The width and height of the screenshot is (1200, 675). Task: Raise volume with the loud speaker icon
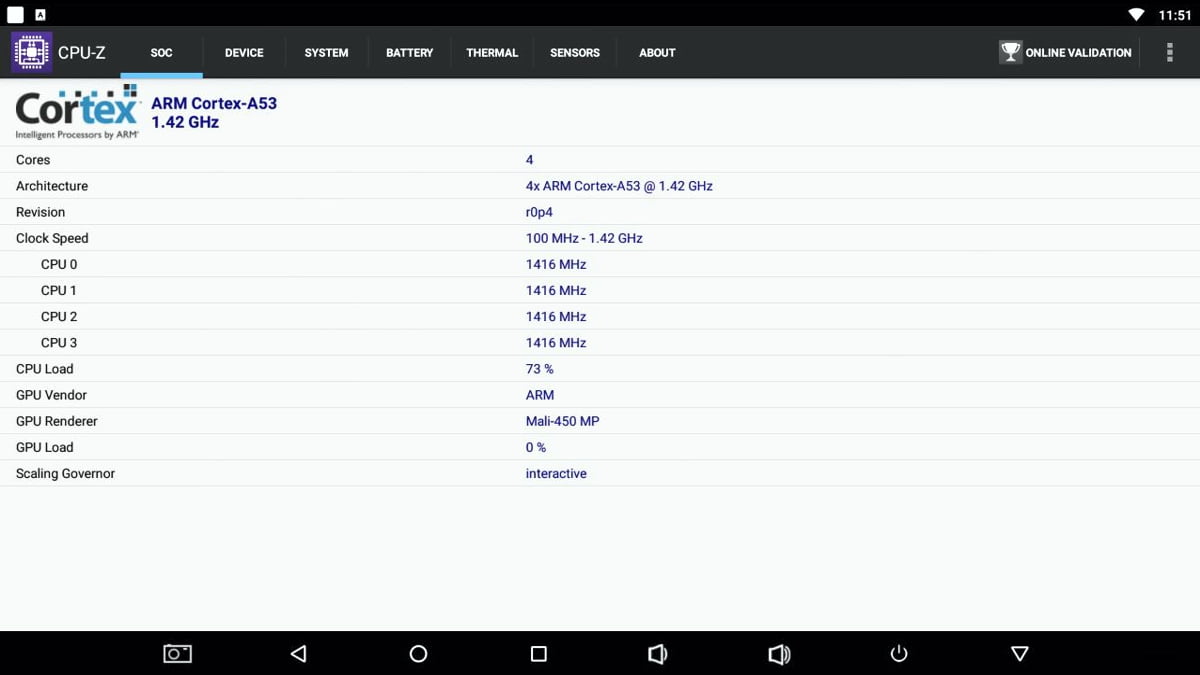click(x=779, y=653)
